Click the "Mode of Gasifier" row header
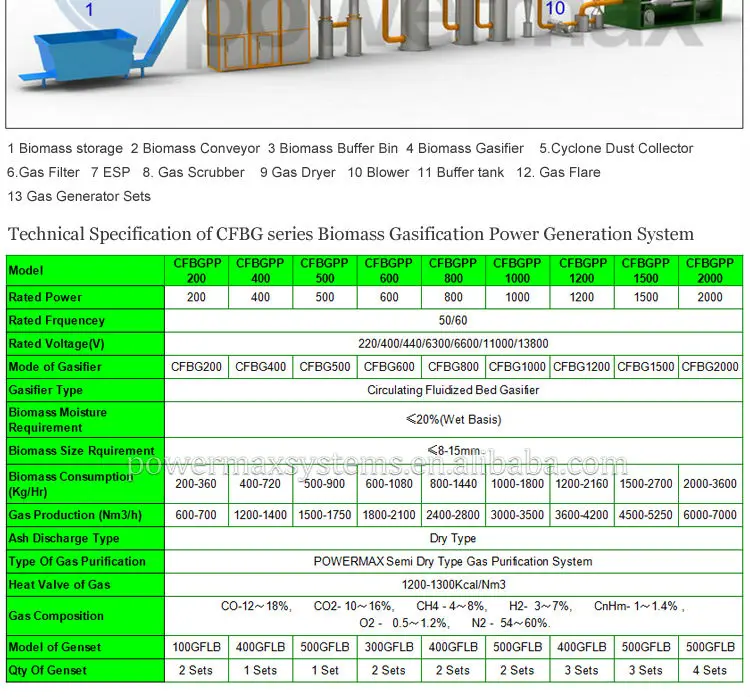Viewport: 750px width, 697px height. (x=85, y=367)
